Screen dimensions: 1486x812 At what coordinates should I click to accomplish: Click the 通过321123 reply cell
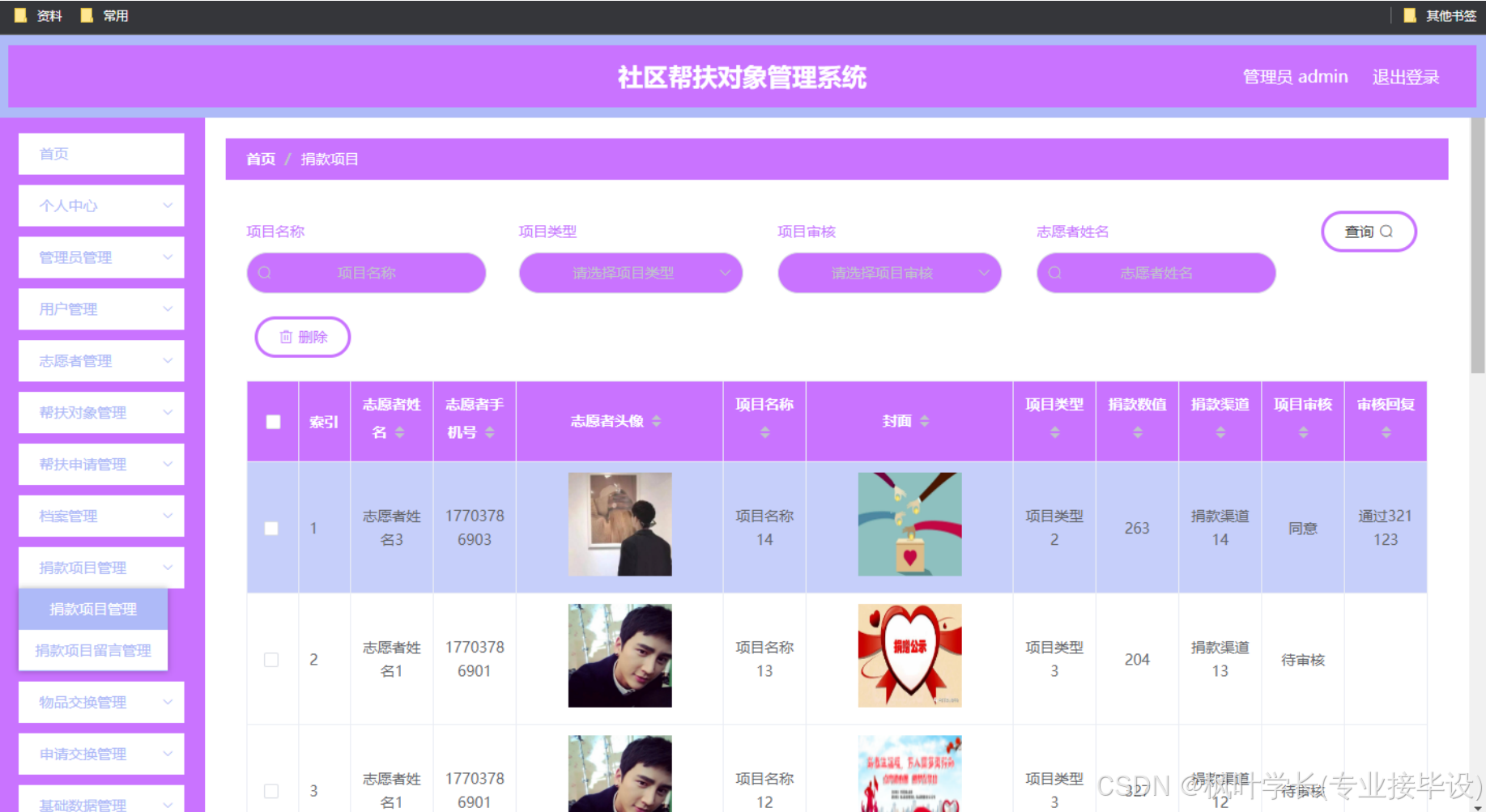(1386, 528)
